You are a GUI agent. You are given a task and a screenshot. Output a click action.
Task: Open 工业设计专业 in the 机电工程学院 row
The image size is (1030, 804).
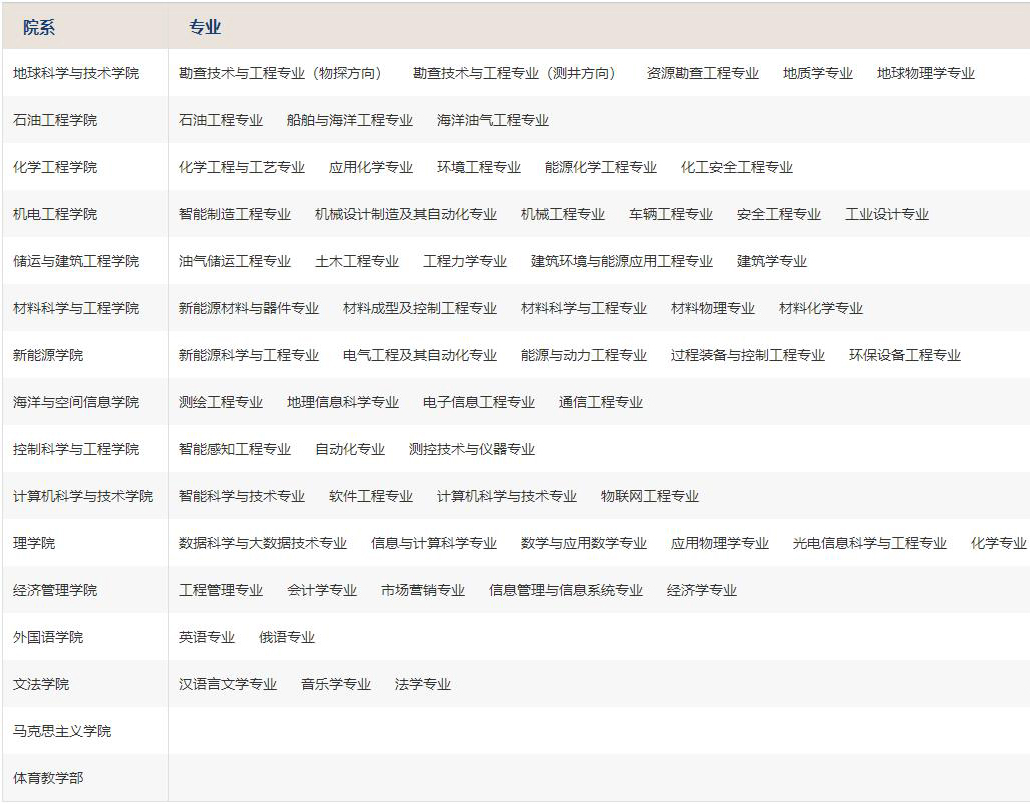(886, 214)
